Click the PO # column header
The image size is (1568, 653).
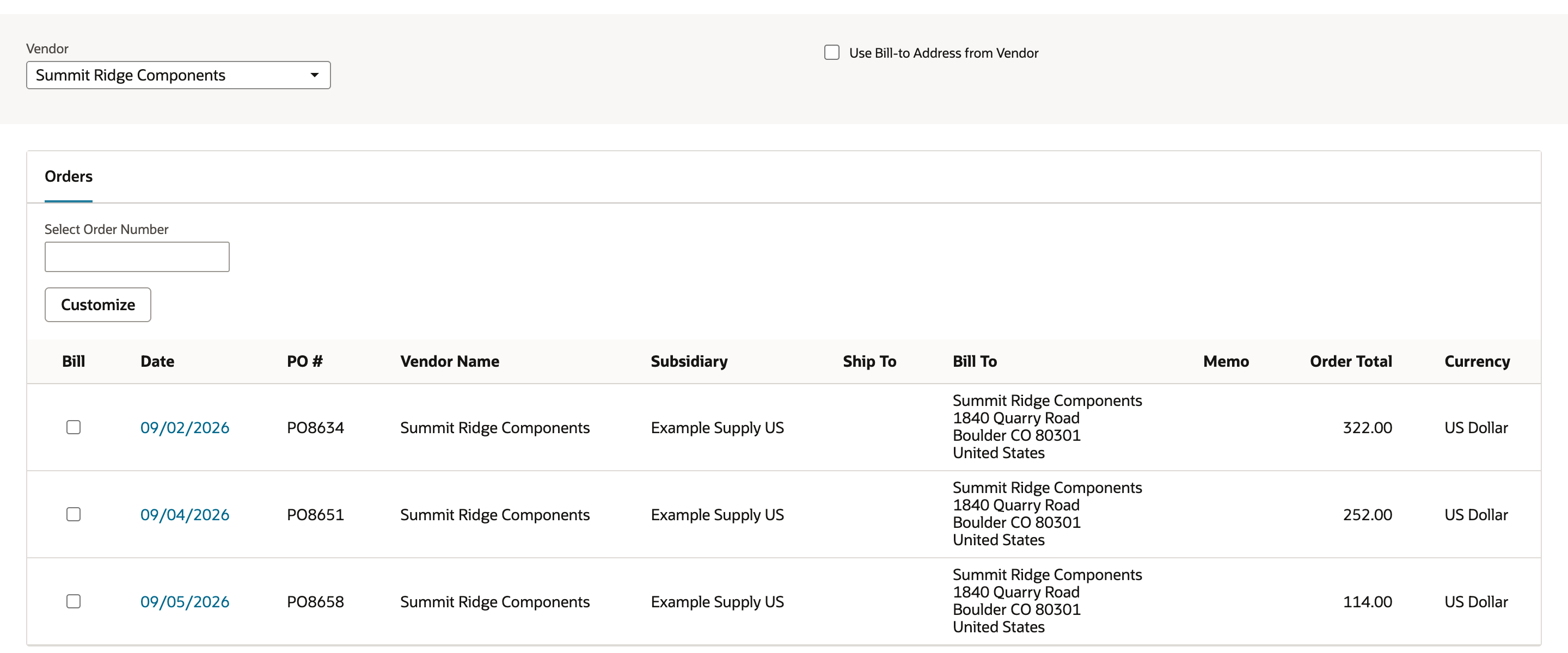pyautogui.click(x=304, y=361)
